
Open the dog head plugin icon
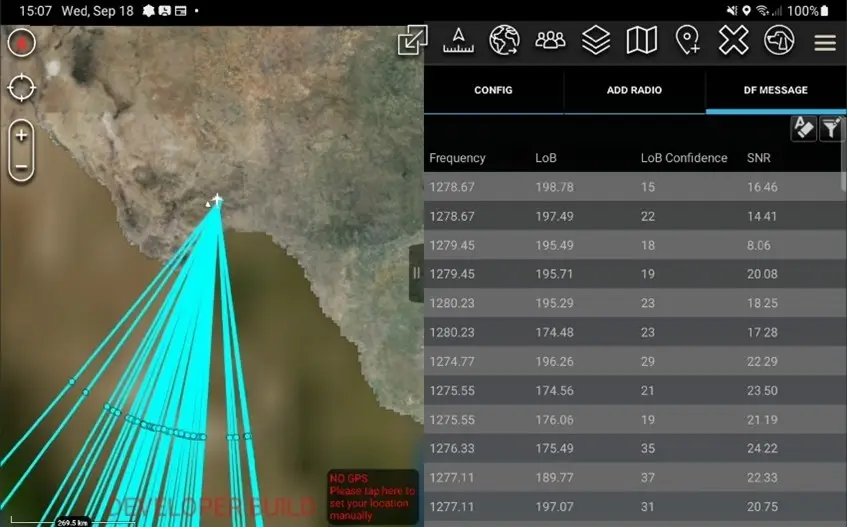(x=779, y=41)
